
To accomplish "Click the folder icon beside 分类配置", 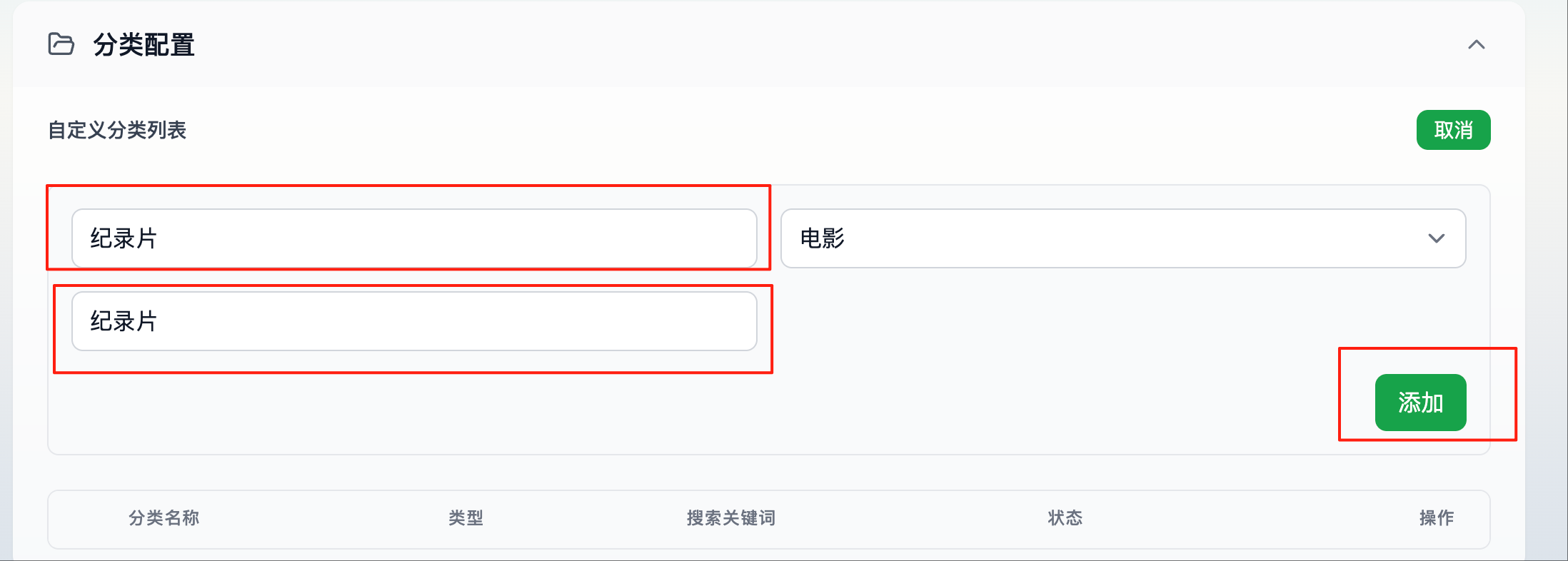I will pos(61,44).
